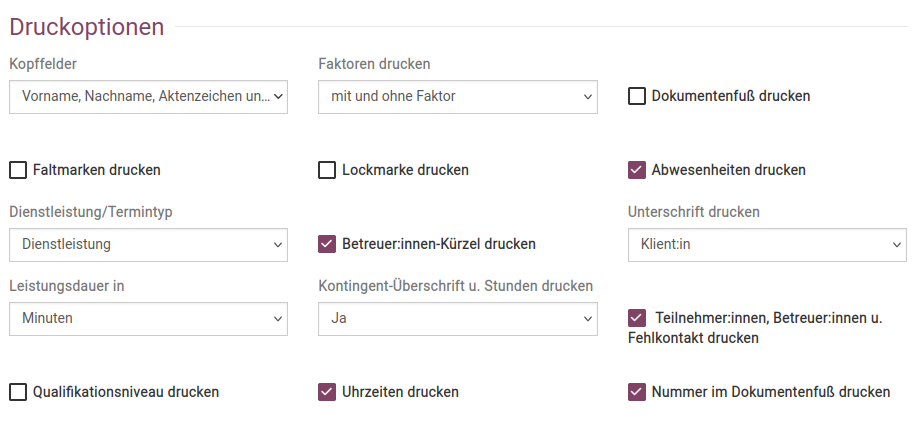Toggle Lockmarke drucken checkbox

point(327,170)
